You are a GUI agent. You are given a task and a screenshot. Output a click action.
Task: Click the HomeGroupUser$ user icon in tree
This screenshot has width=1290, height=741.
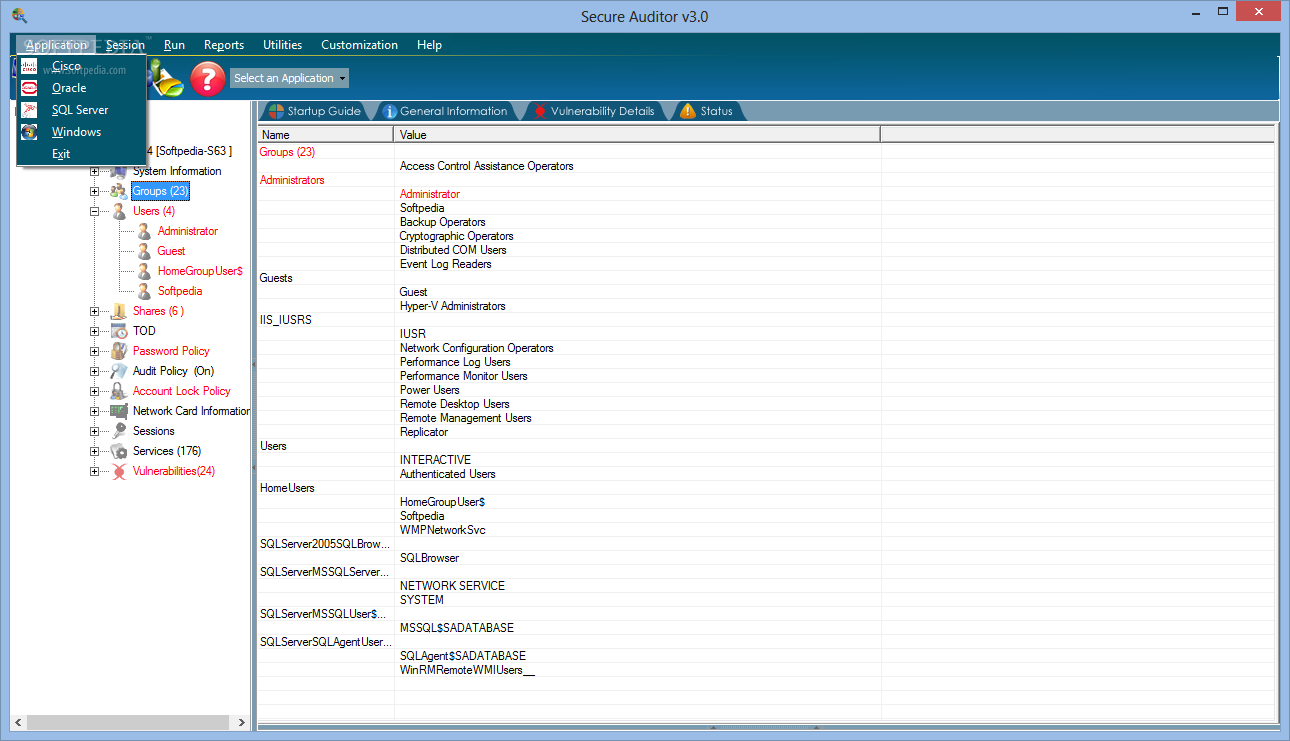tap(145, 271)
